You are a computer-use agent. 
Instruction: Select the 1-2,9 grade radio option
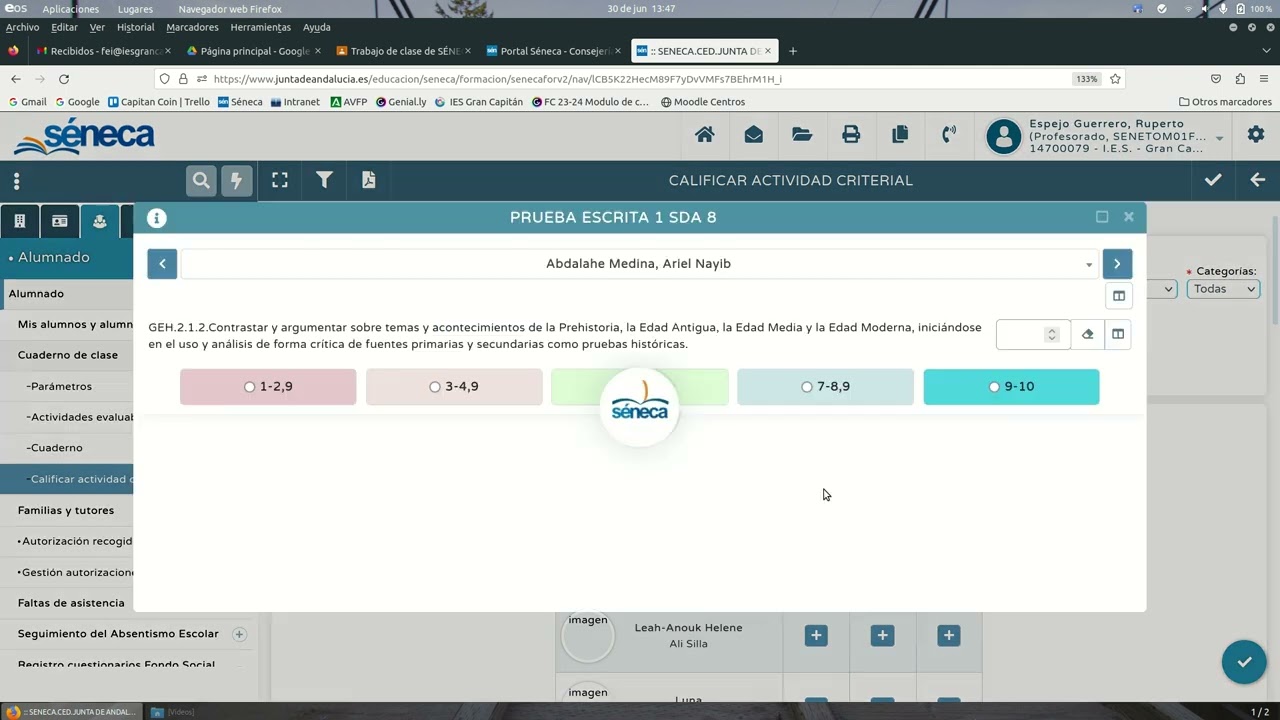click(x=249, y=387)
